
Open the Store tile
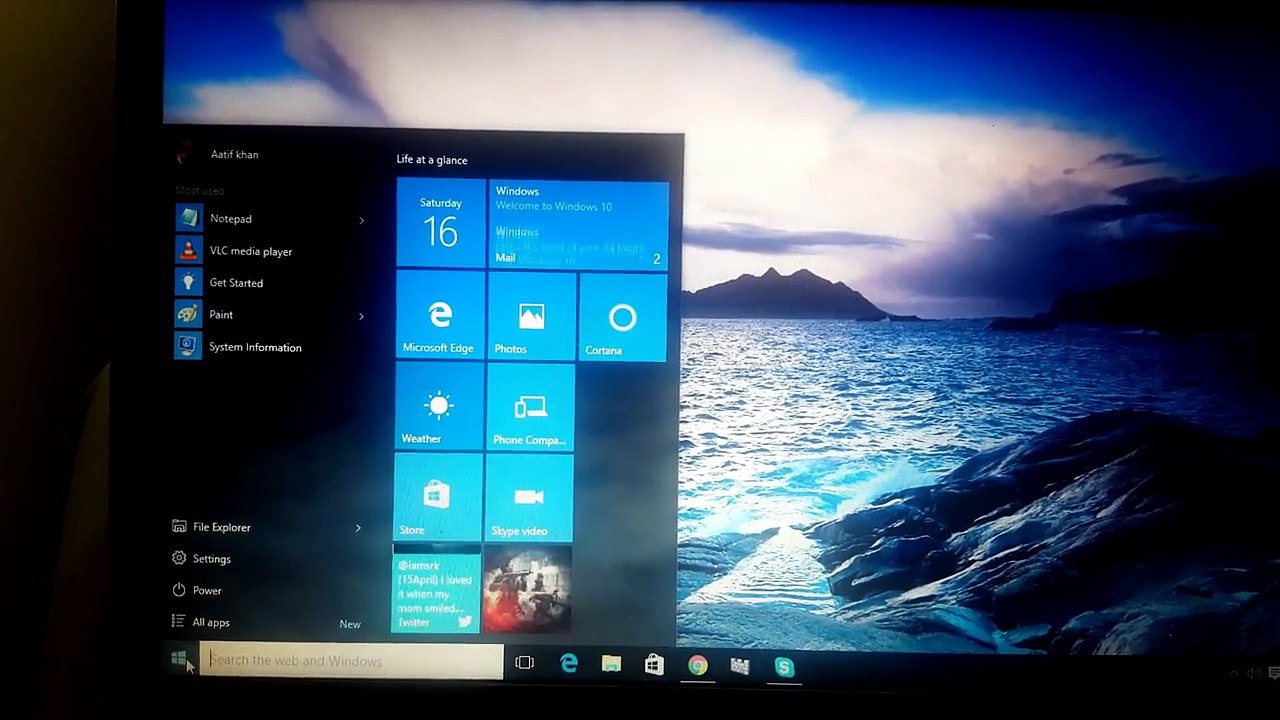click(x=437, y=497)
